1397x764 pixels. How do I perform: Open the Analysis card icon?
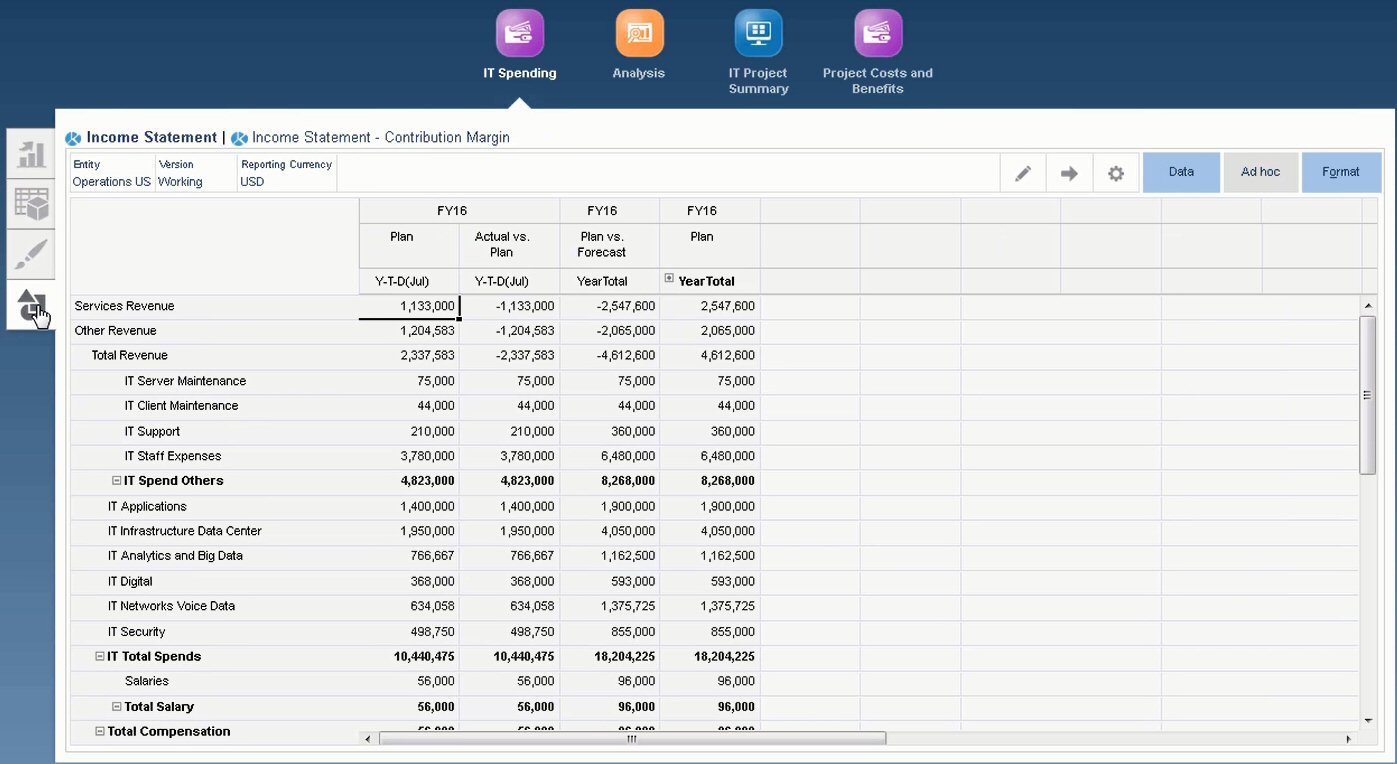639,34
